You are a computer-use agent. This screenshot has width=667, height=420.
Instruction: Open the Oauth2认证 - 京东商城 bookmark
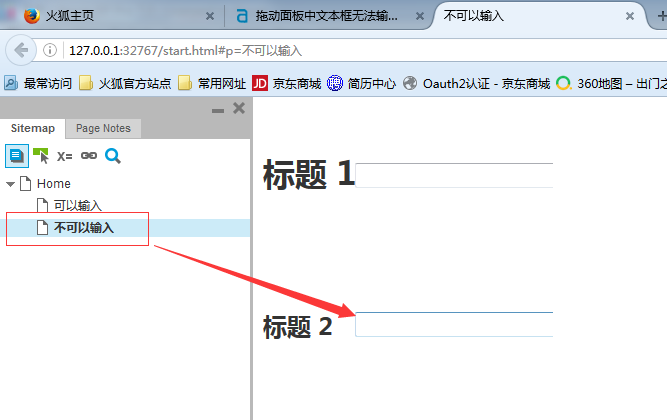(x=476, y=83)
